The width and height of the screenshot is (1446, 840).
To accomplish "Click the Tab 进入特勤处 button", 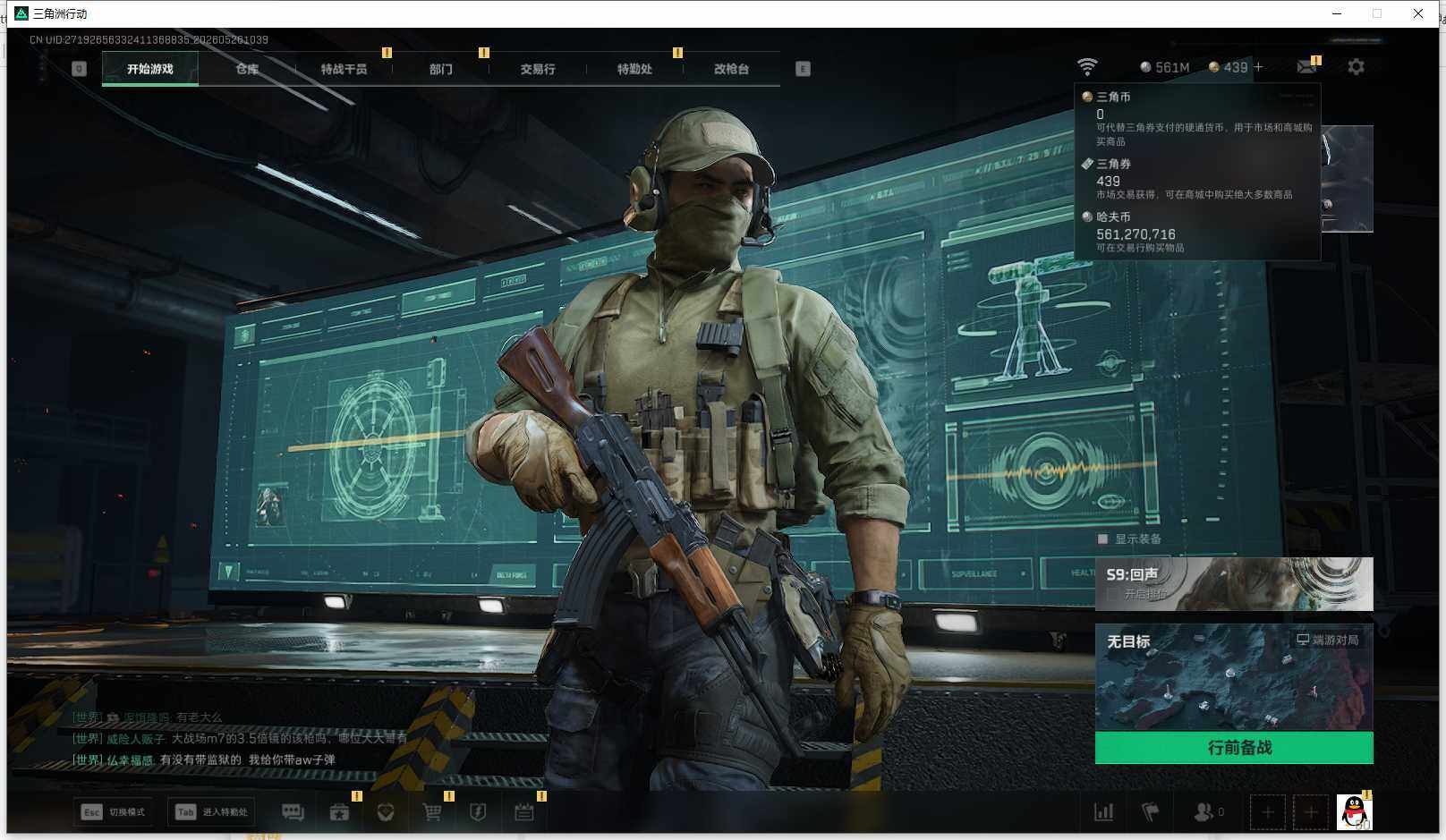I will [x=212, y=812].
